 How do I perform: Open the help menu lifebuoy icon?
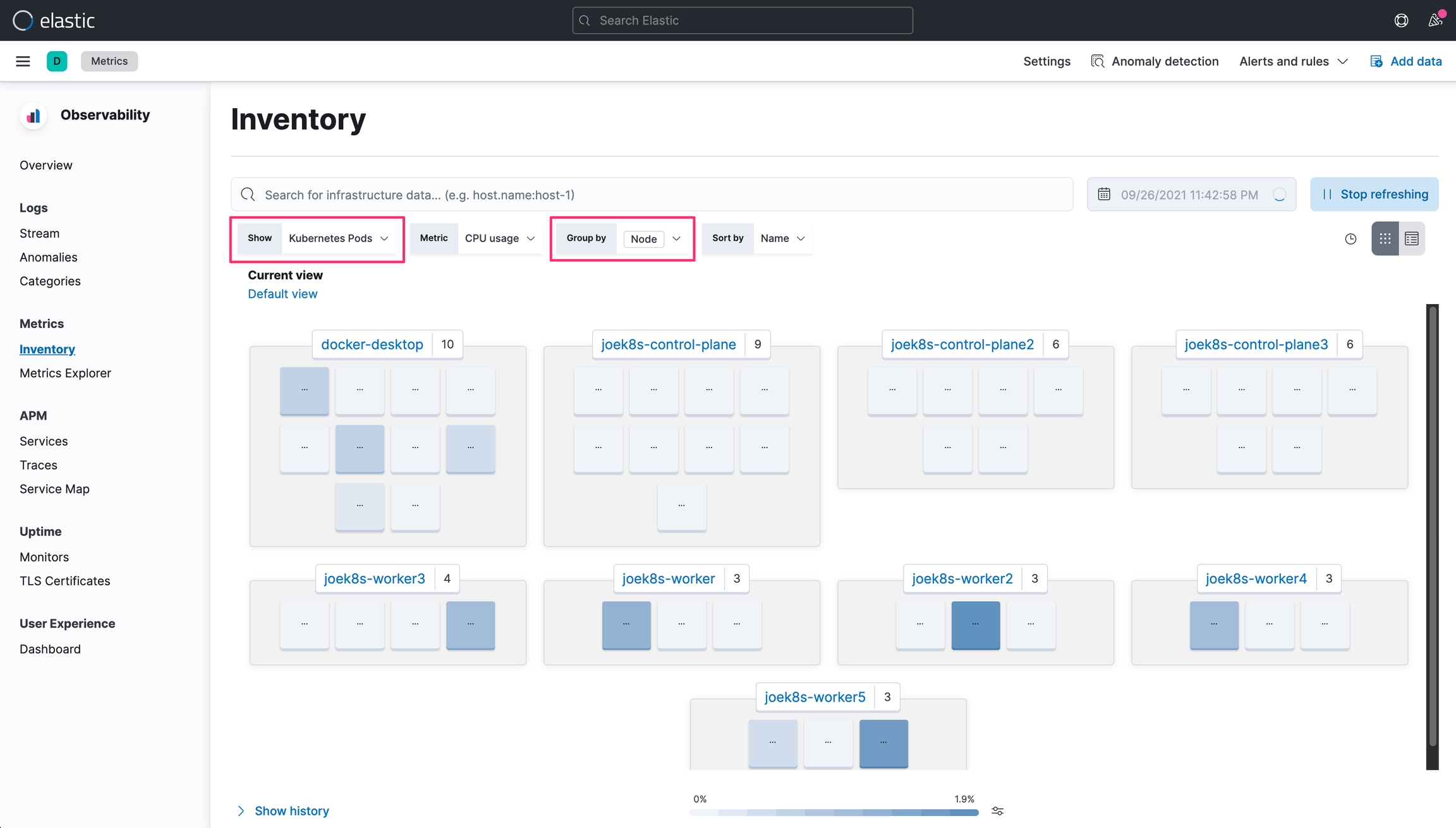click(x=1401, y=20)
